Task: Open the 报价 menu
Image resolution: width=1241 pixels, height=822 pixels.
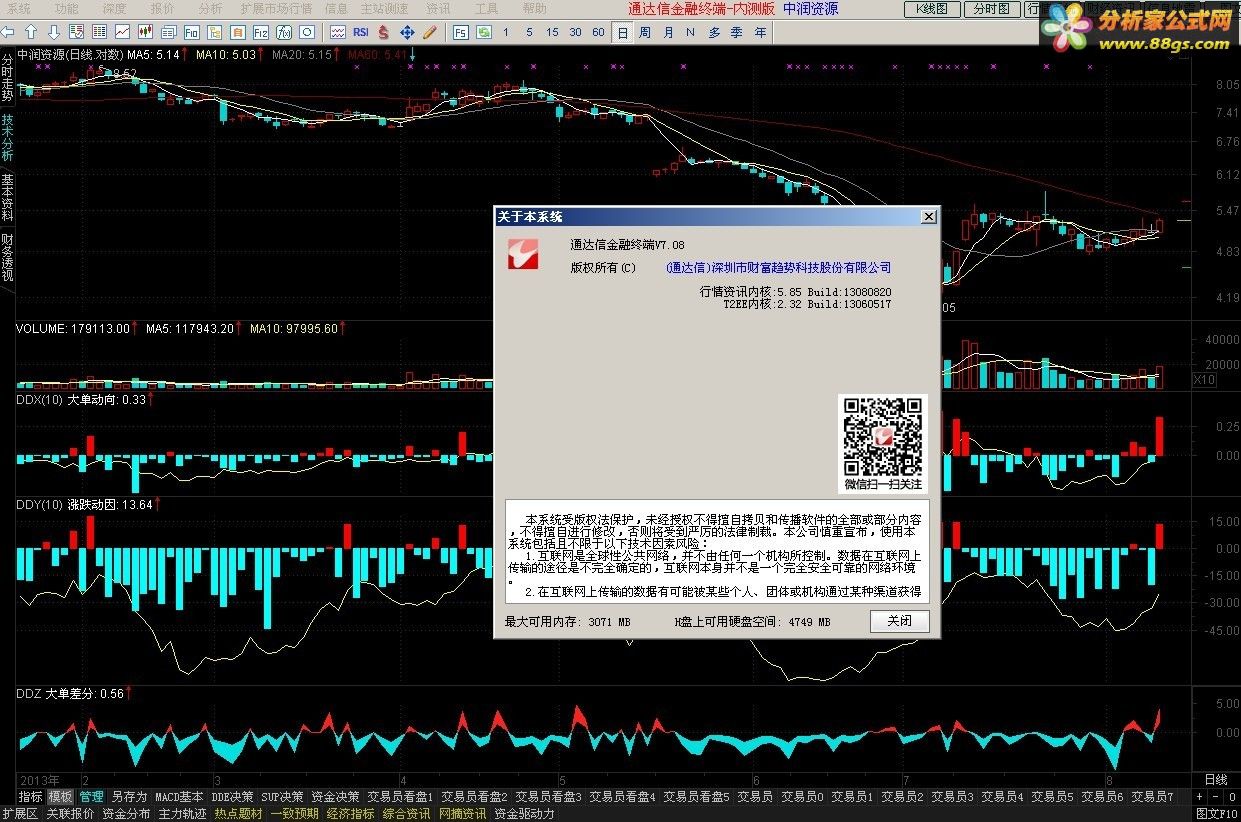Action: coord(162,8)
